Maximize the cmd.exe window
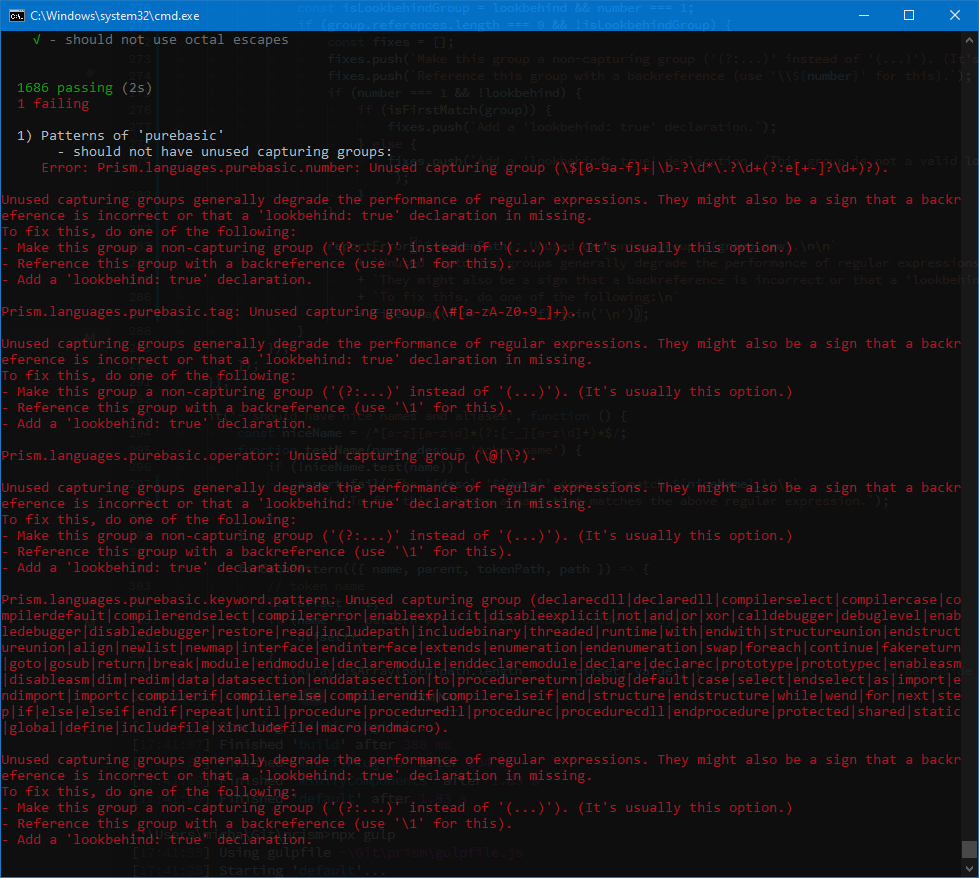The height and width of the screenshot is (878, 979). pos(909,16)
